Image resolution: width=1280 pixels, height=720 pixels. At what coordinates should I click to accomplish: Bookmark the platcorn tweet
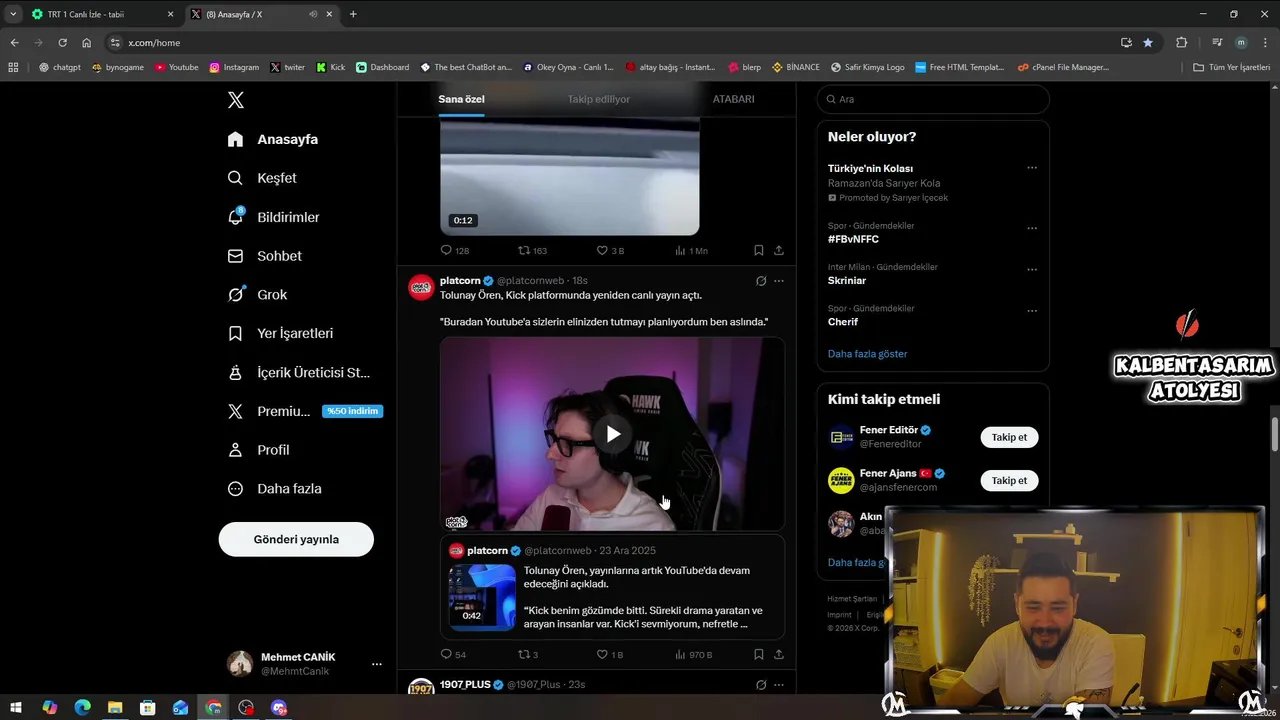(759, 655)
